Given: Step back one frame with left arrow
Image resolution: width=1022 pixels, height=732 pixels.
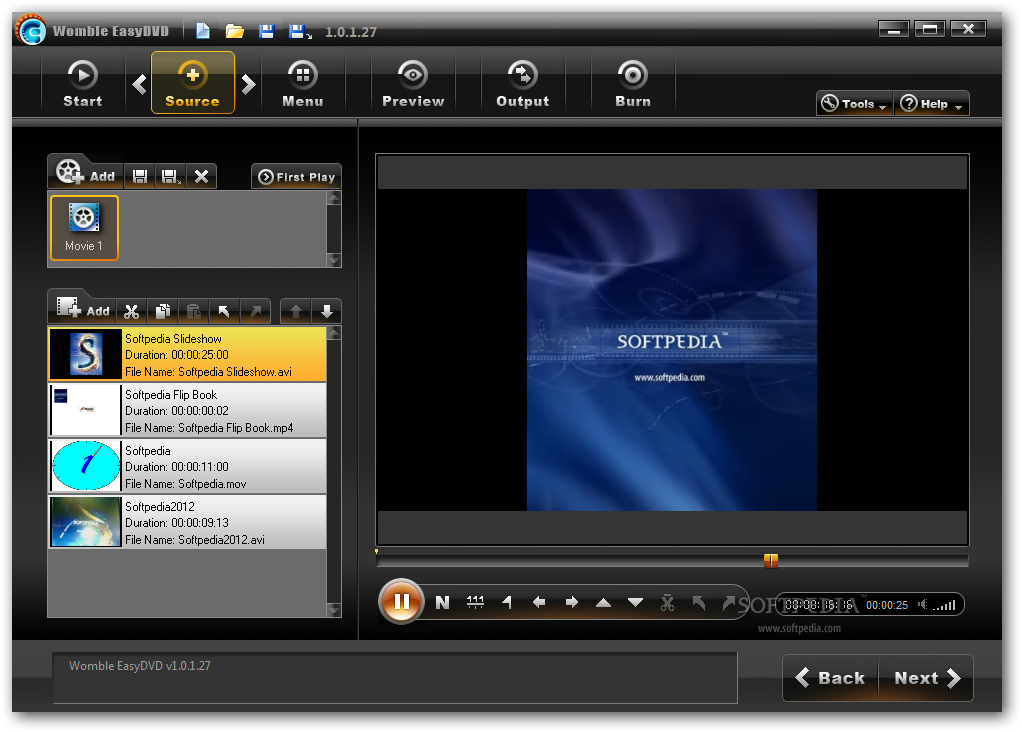Looking at the screenshot, I should pos(539,602).
